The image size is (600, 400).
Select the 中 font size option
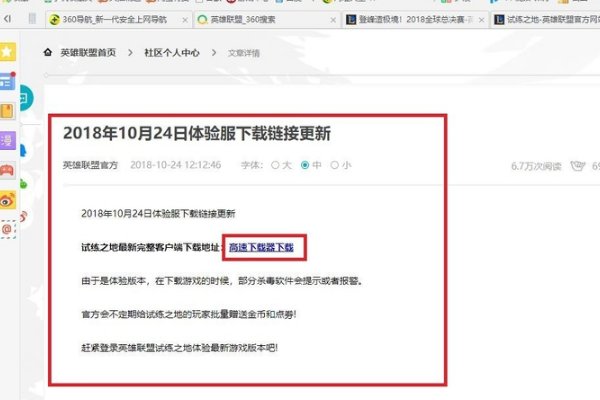(x=311, y=165)
